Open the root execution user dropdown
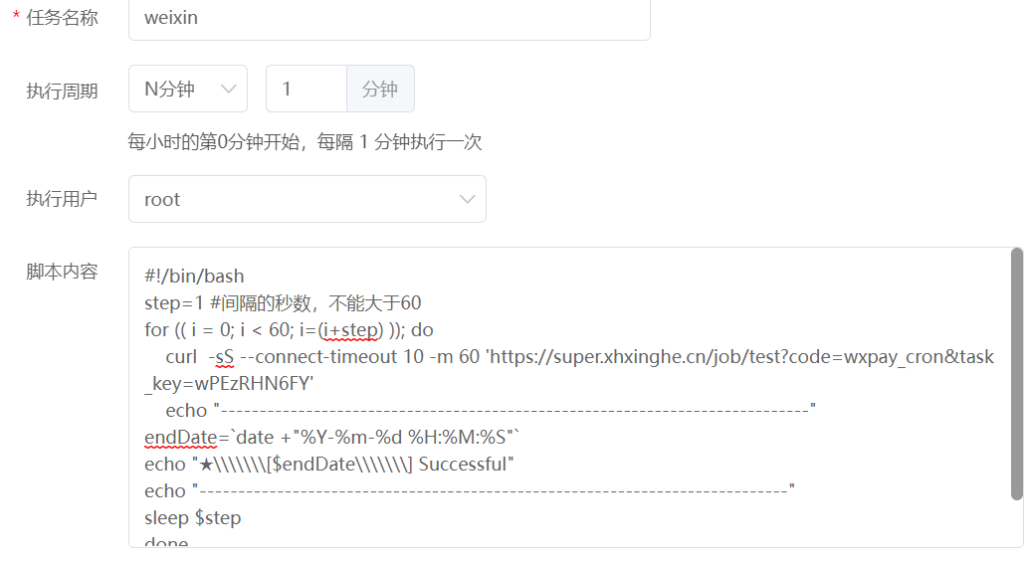The height and width of the screenshot is (568, 1024). (x=307, y=199)
